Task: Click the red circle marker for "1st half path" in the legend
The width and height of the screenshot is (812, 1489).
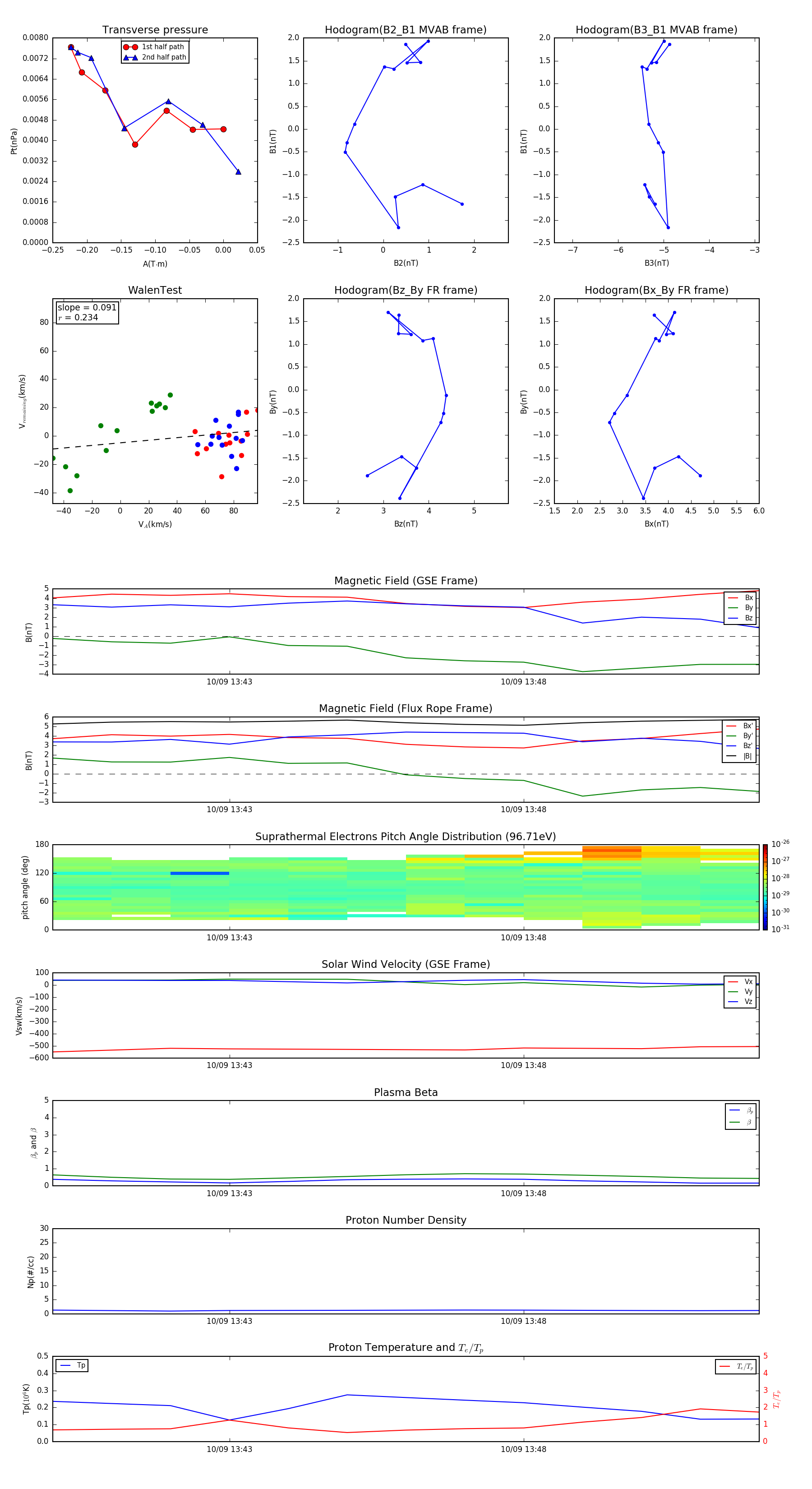Action: coord(130,47)
